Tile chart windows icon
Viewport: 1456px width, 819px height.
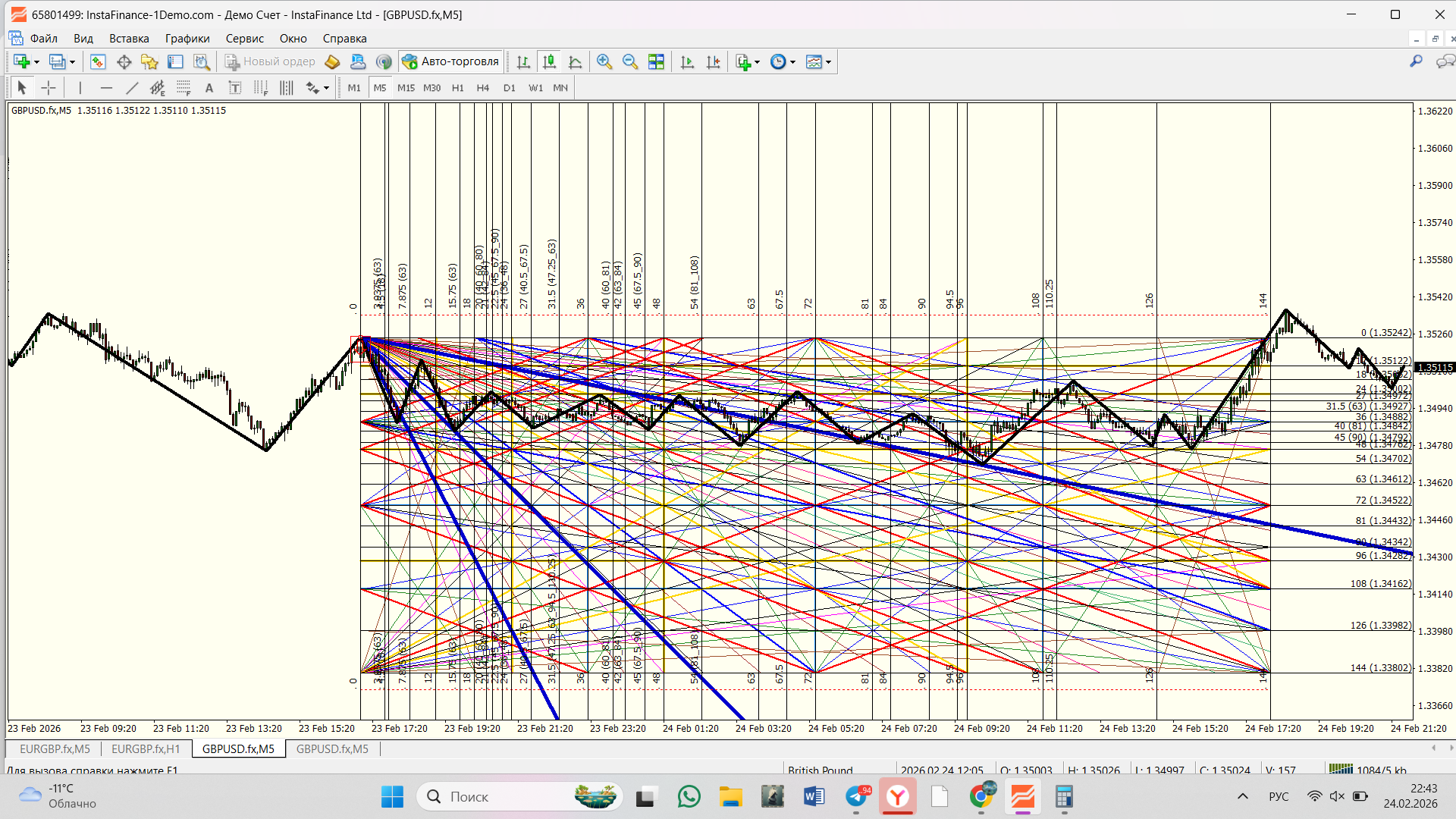pyautogui.click(x=656, y=62)
